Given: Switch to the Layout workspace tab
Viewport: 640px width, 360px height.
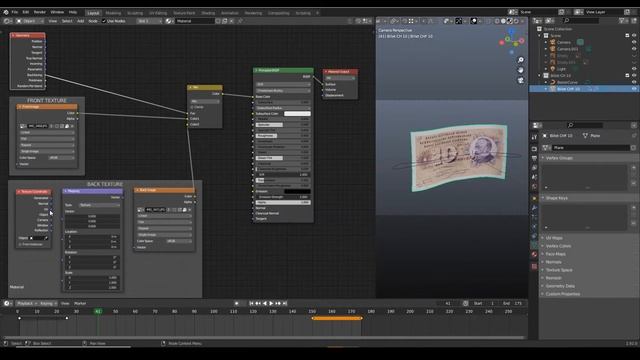Looking at the screenshot, I should [93, 13].
